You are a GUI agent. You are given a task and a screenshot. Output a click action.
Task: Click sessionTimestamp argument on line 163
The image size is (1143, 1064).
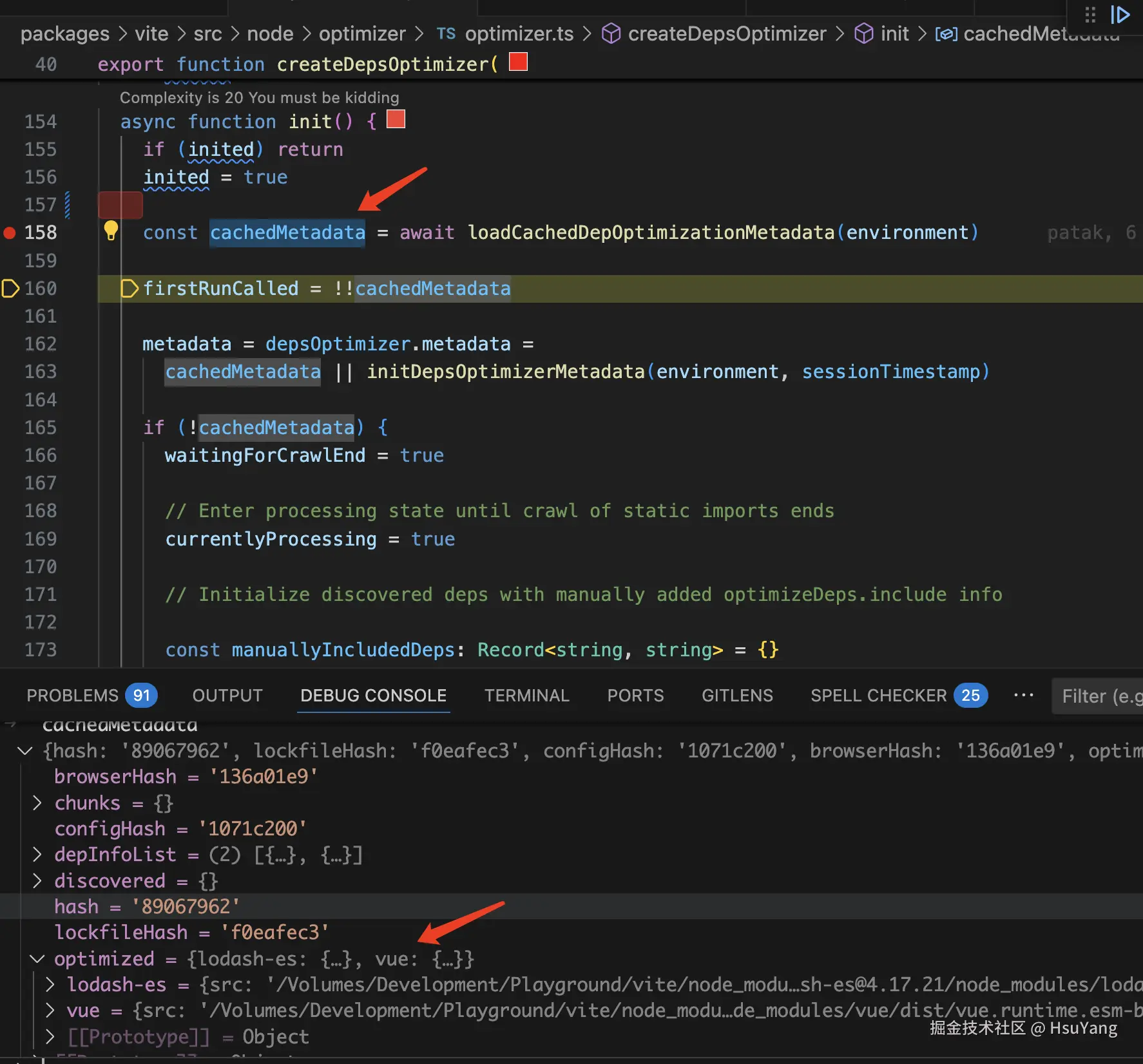click(x=890, y=372)
